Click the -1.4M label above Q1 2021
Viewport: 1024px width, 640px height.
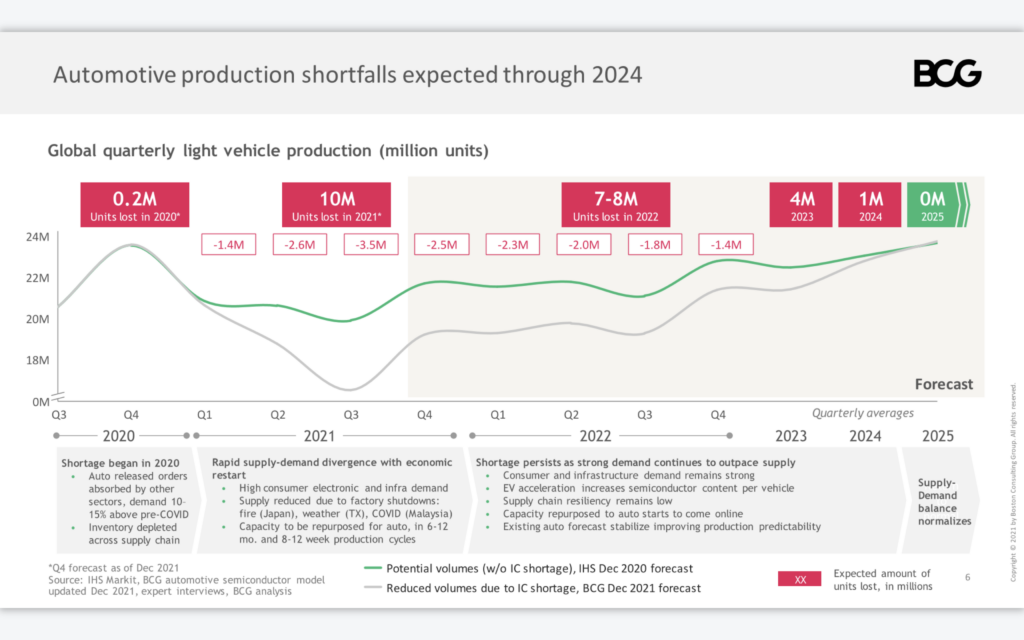click(x=229, y=244)
